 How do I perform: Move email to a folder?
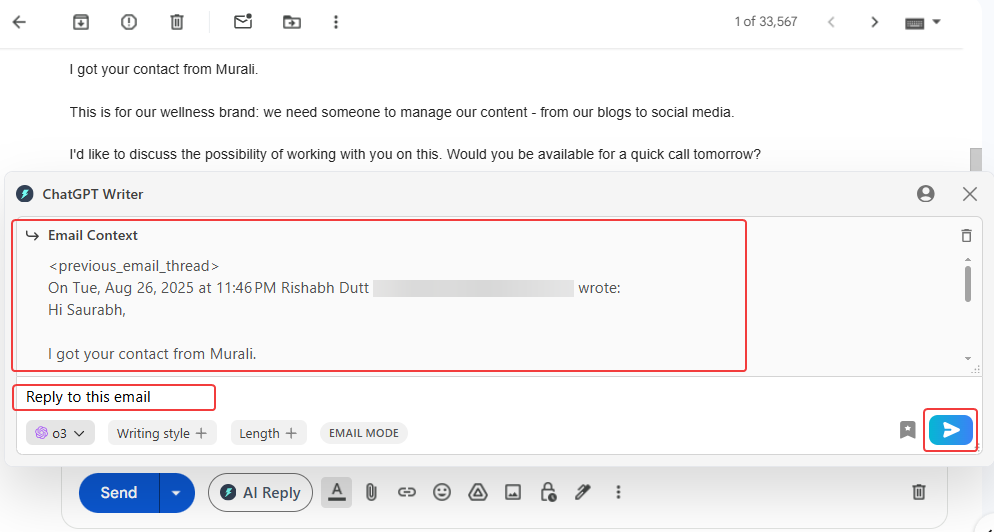[292, 22]
